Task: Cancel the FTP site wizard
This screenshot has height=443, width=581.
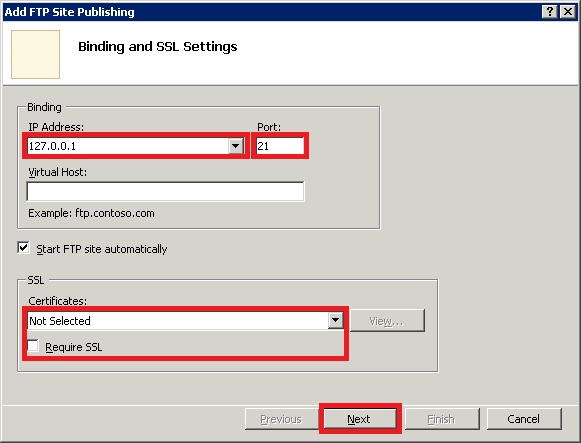Action: point(524,419)
